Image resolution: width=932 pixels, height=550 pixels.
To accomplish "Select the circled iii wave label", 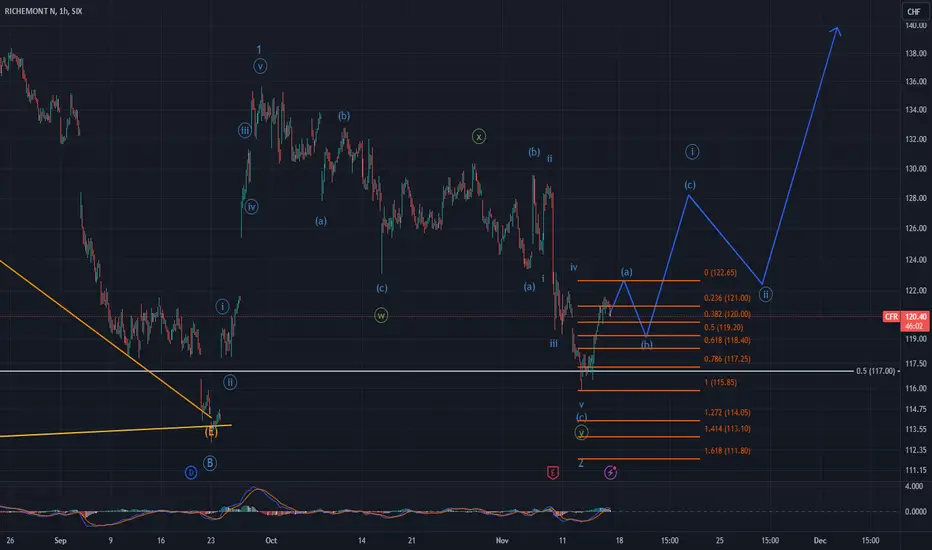I will [x=244, y=130].
